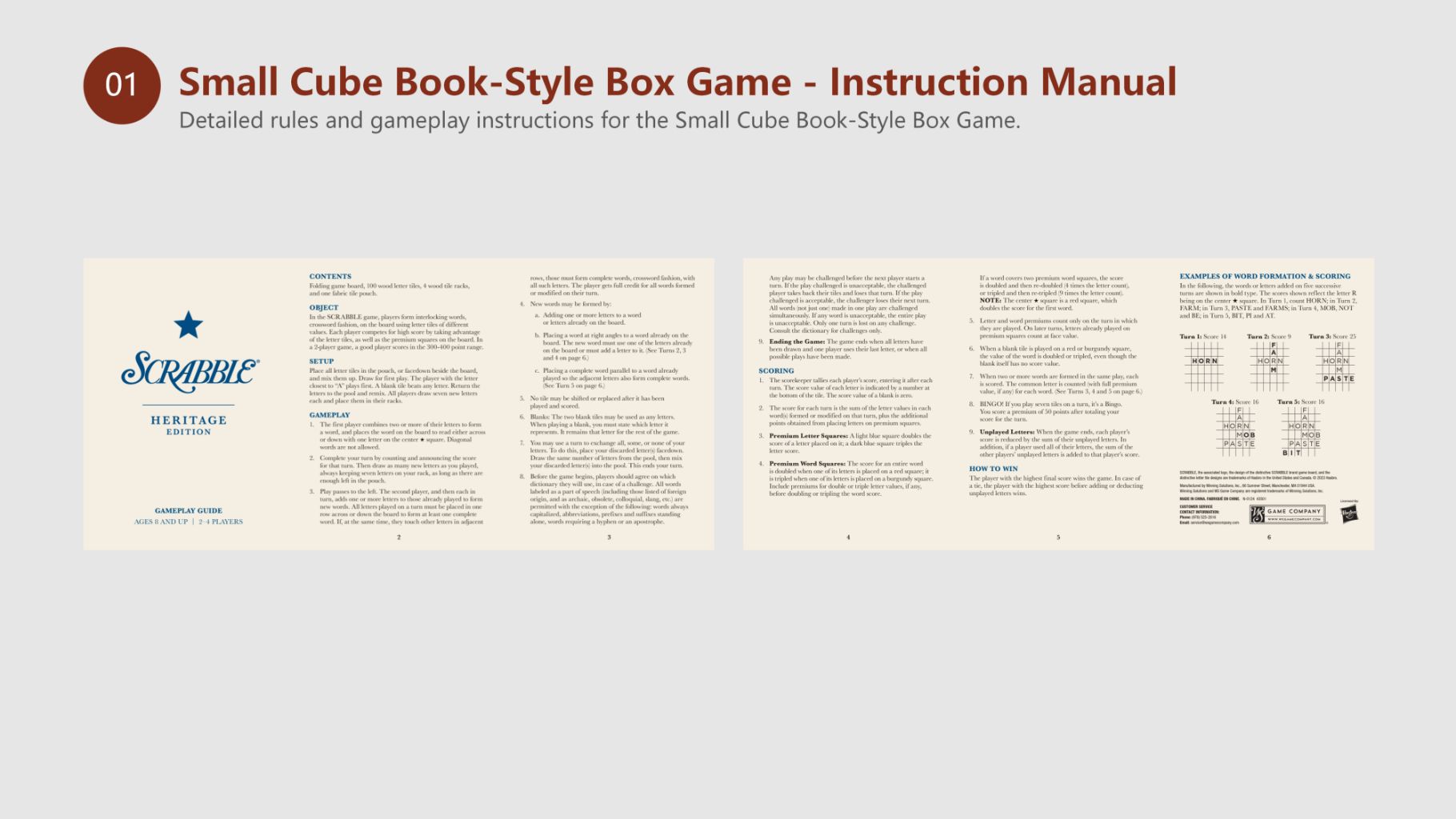The height and width of the screenshot is (819, 1456).
Task: Open the left manual page spread image
Action: coord(398,404)
